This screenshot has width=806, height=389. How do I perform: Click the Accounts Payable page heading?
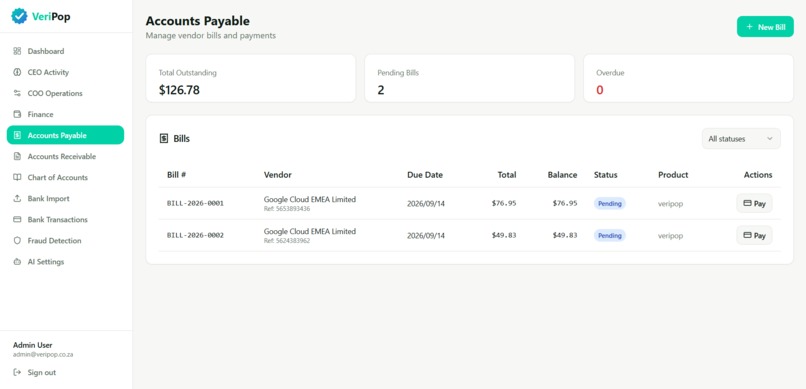(x=197, y=21)
